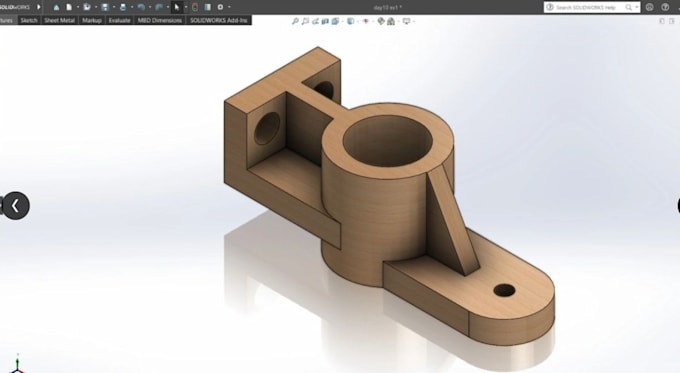Click the Rebuild traffic light icon
Screen dimensions: 680x373
point(195,7)
